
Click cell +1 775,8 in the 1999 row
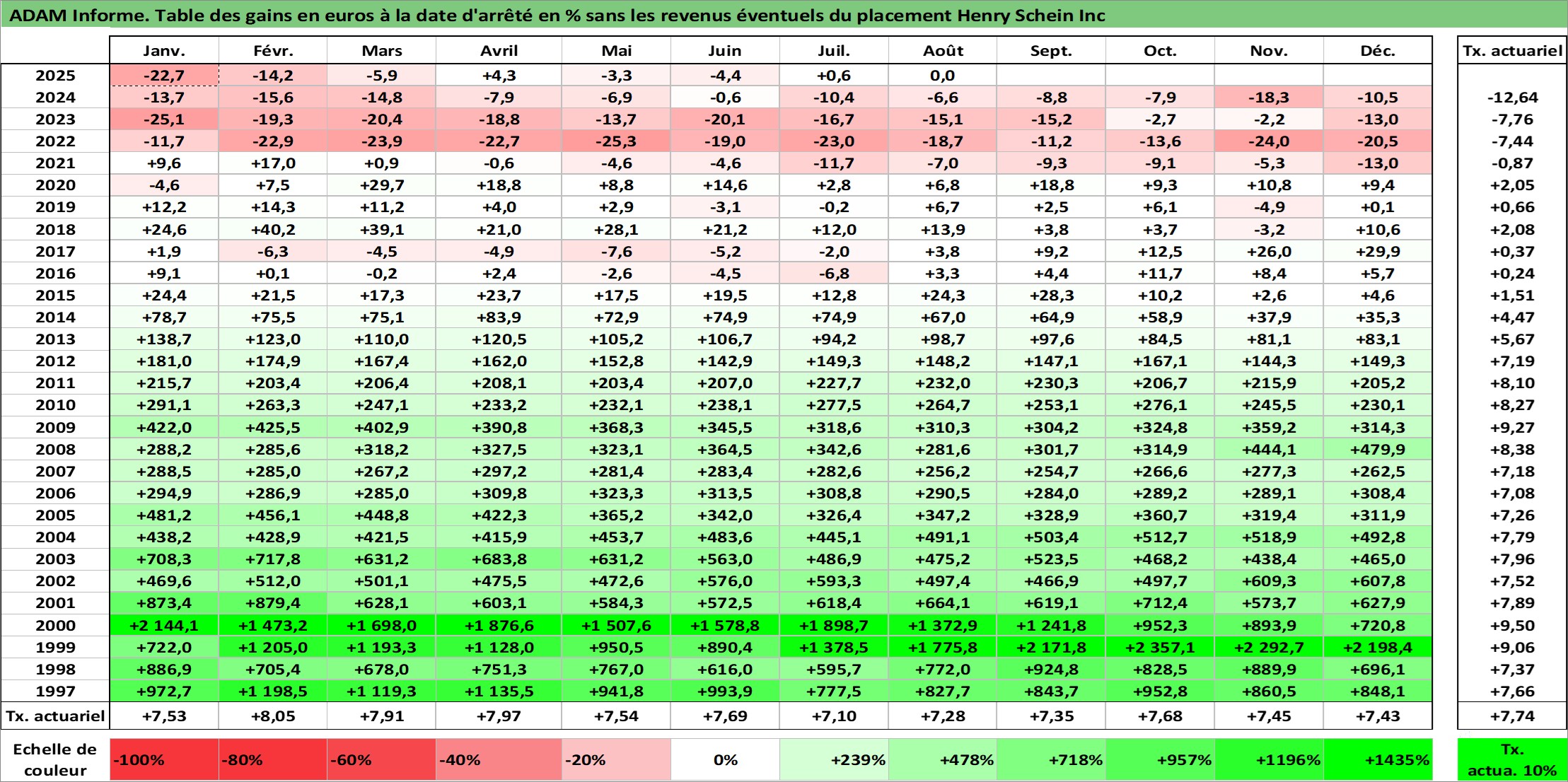943,647
